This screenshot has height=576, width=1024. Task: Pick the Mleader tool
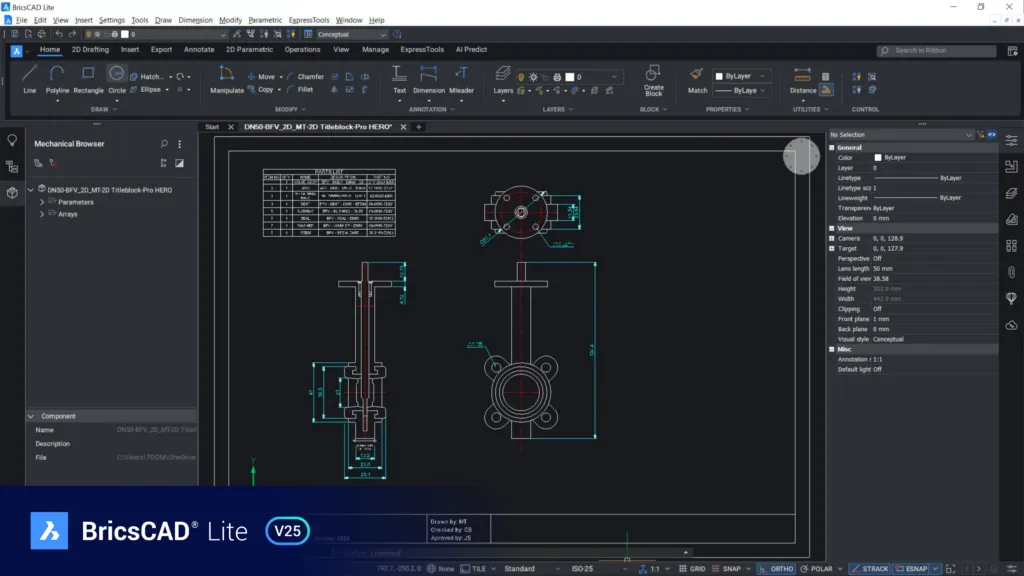pos(461,80)
